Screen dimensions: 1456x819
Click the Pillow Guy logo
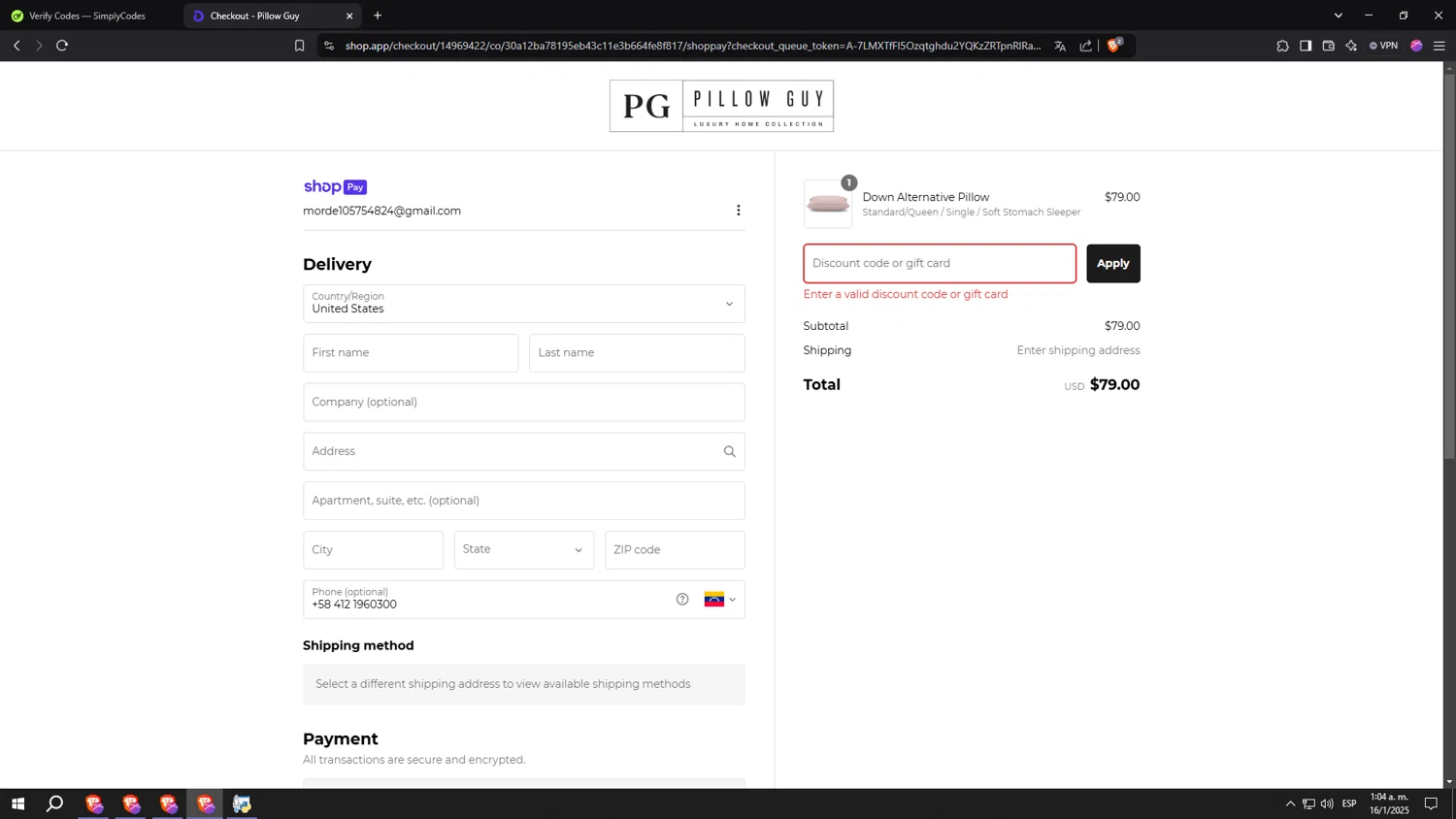point(721,106)
